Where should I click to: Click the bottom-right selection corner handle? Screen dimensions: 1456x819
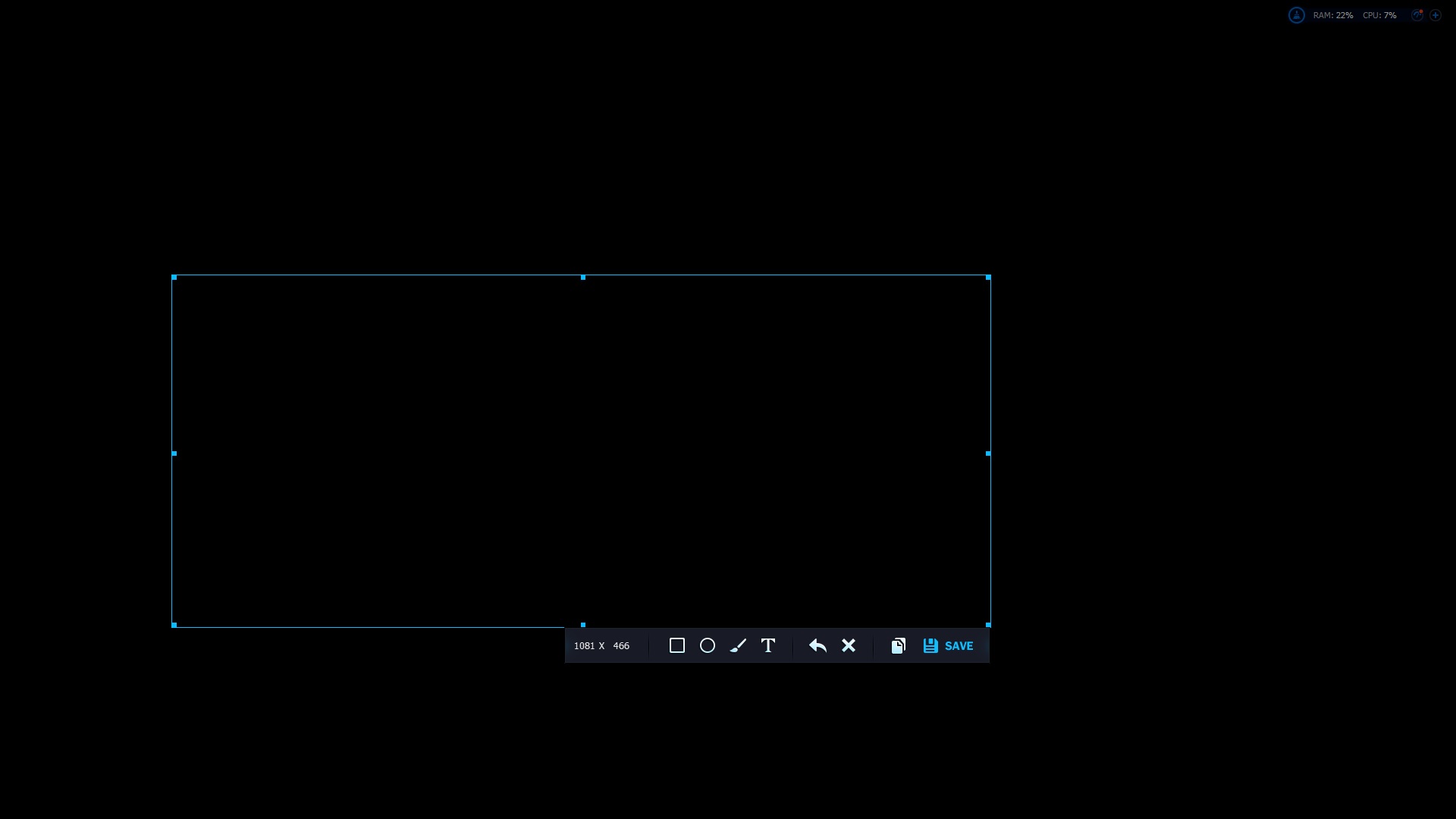(x=988, y=625)
